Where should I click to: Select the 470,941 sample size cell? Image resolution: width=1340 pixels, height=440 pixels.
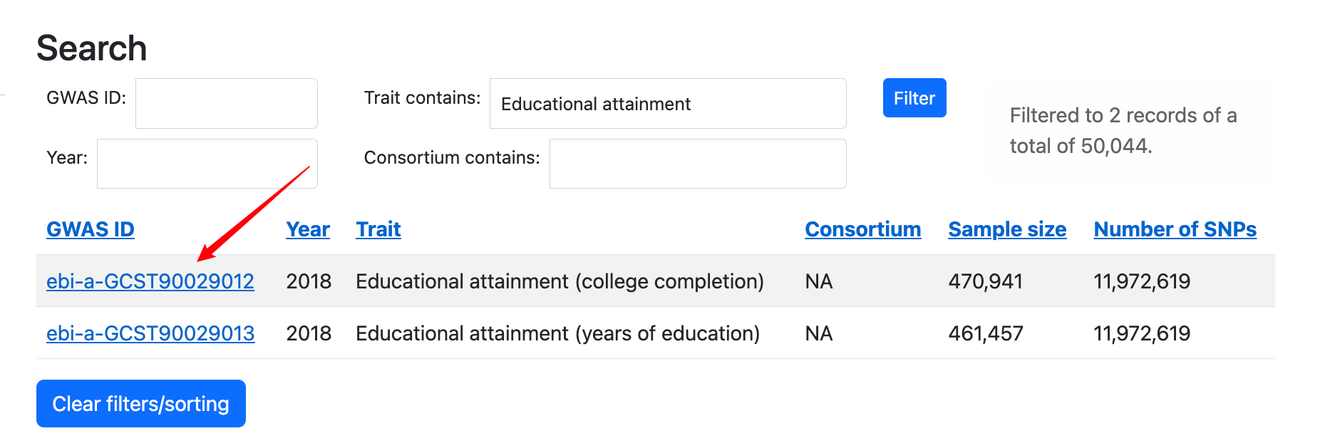click(x=985, y=282)
